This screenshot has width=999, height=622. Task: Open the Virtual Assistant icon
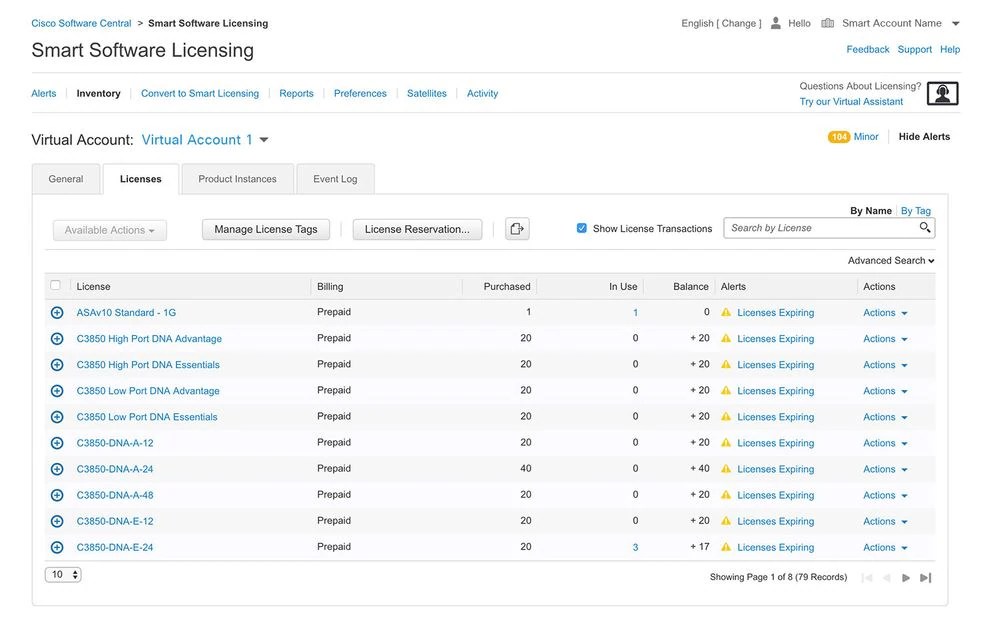tap(941, 93)
